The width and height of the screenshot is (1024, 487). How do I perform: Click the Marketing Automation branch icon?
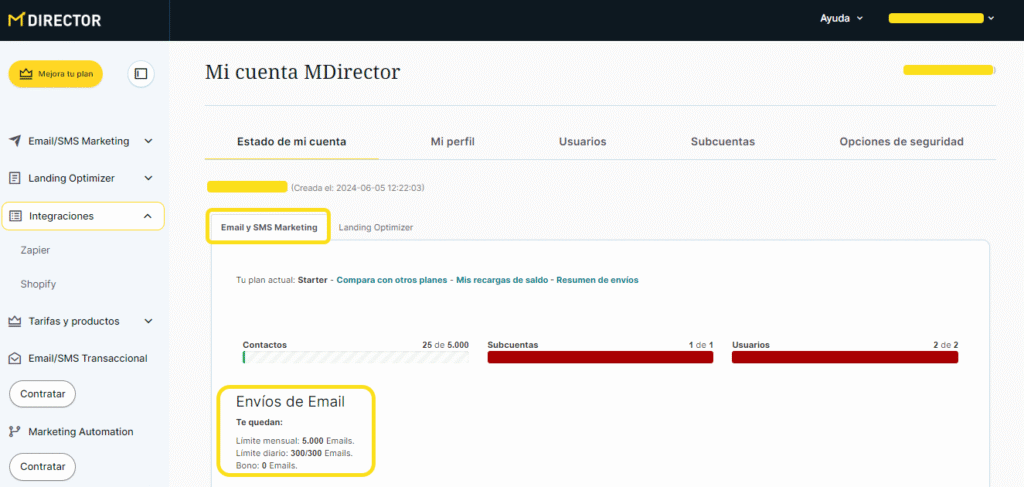coord(15,432)
